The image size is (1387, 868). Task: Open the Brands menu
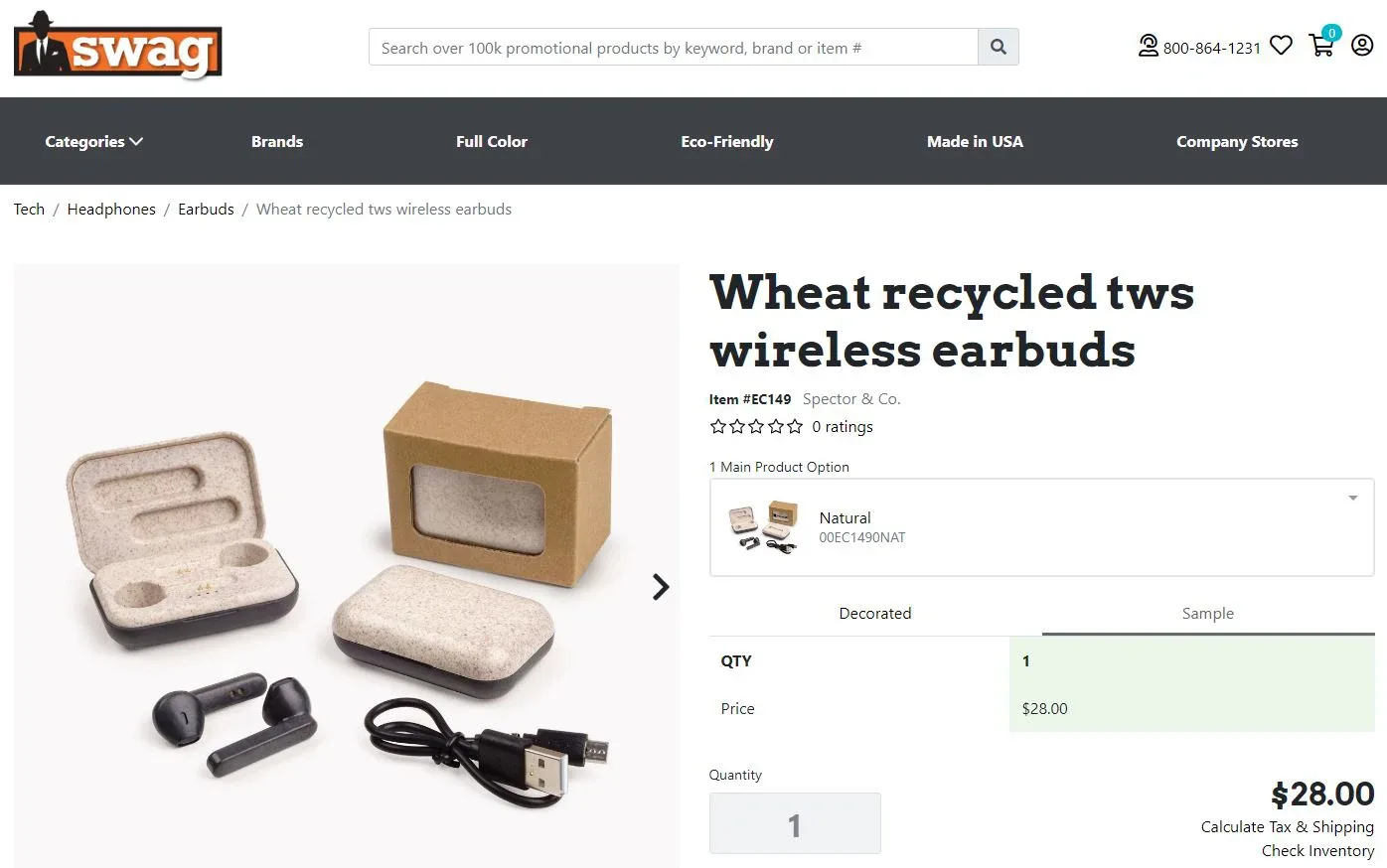click(277, 141)
